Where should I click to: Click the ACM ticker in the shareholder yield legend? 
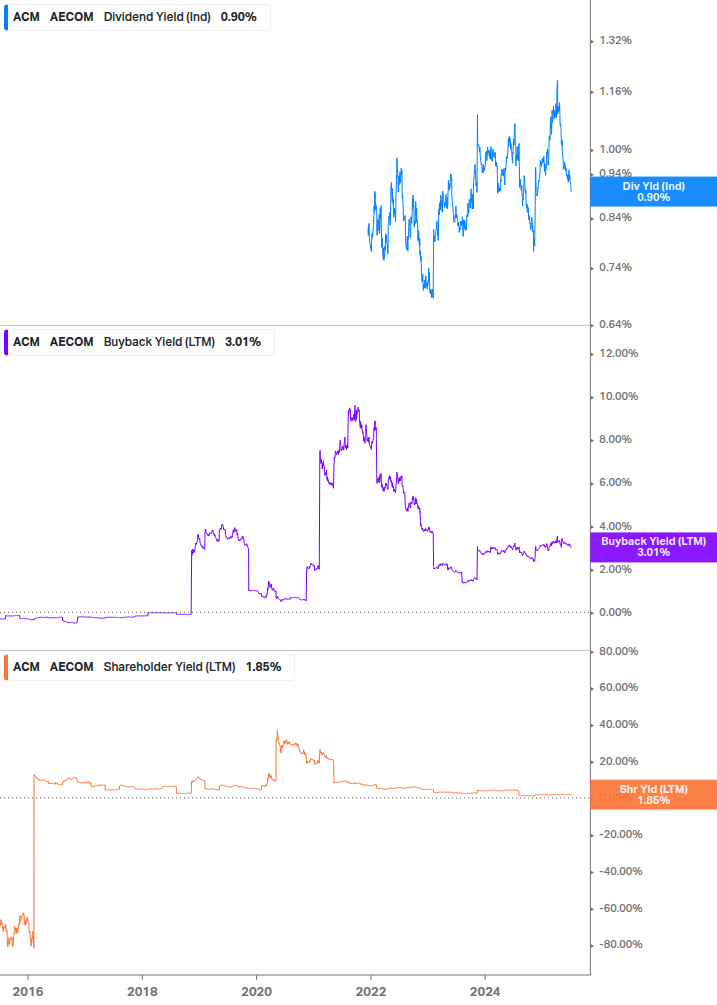(x=26, y=667)
